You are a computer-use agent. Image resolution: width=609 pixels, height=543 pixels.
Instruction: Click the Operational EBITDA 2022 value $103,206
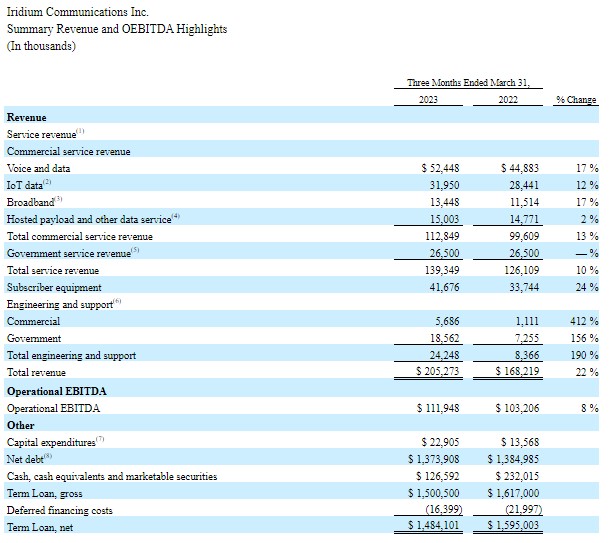pos(518,408)
